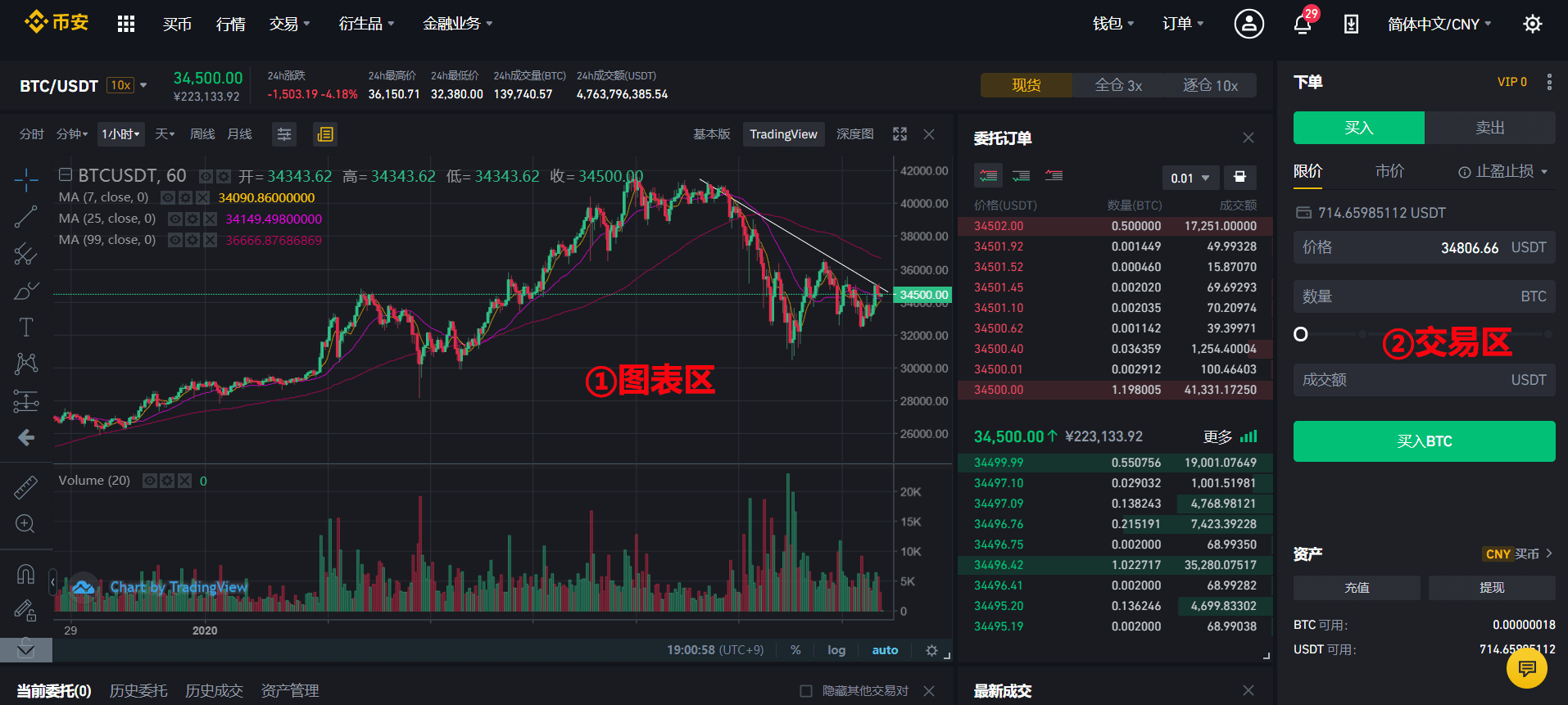Switch to the 逐仓 10x margin tab
The height and width of the screenshot is (705, 1568).
click(1210, 85)
